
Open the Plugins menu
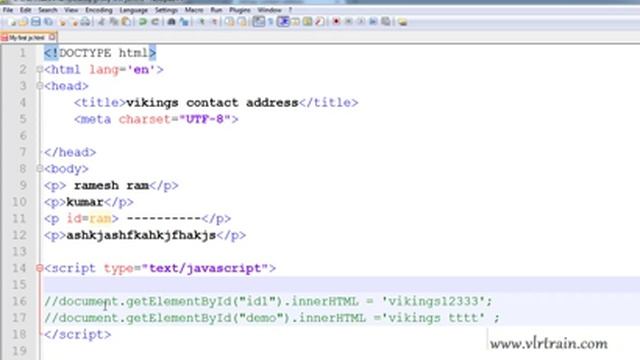(x=240, y=10)
